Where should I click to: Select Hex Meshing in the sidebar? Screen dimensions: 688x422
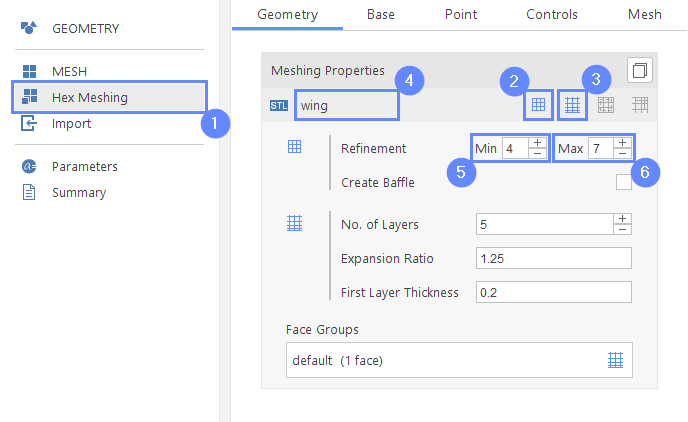coord(90,97)
